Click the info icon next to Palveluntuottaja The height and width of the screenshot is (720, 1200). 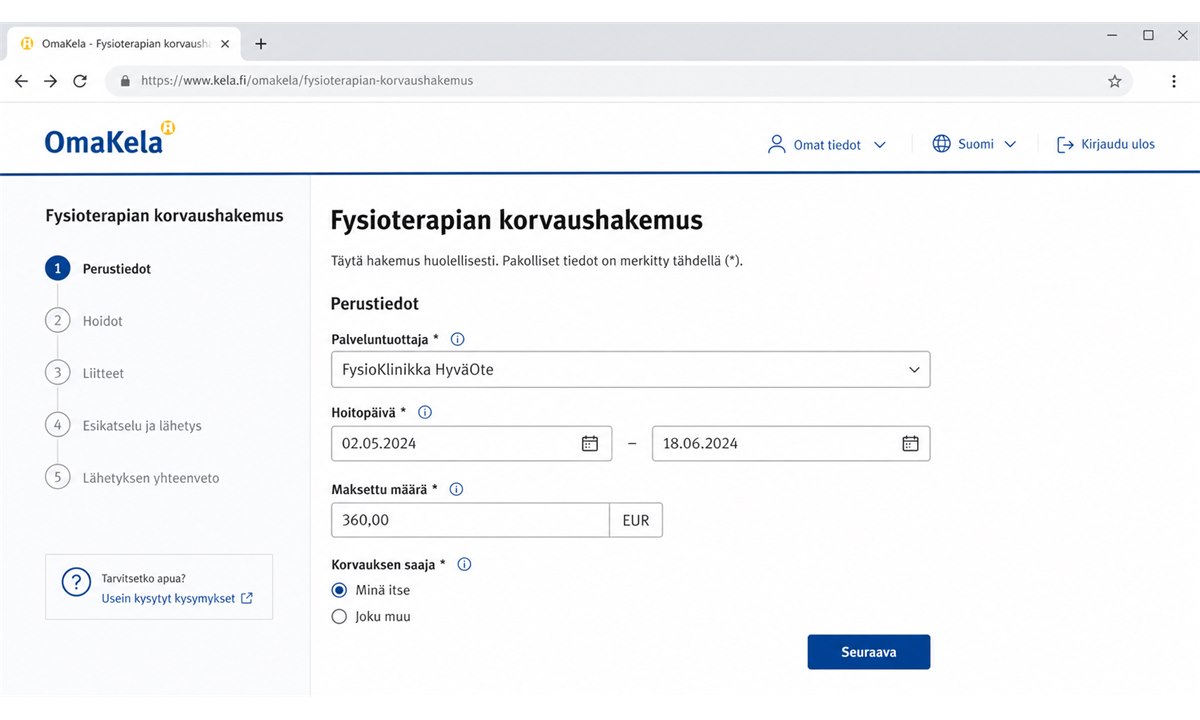point(458,340)
